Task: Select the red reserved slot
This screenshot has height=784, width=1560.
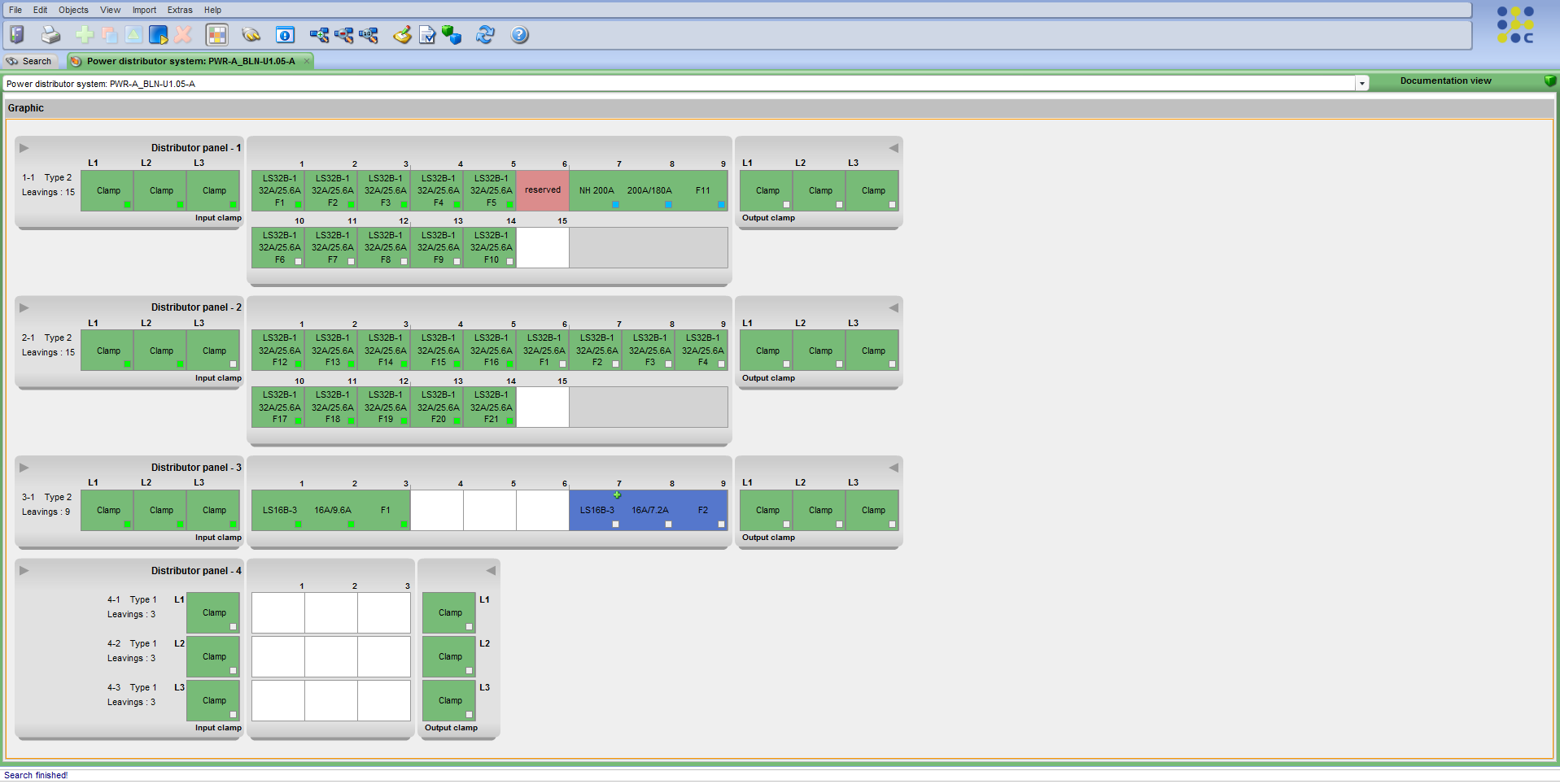Action: click(542, 190)
